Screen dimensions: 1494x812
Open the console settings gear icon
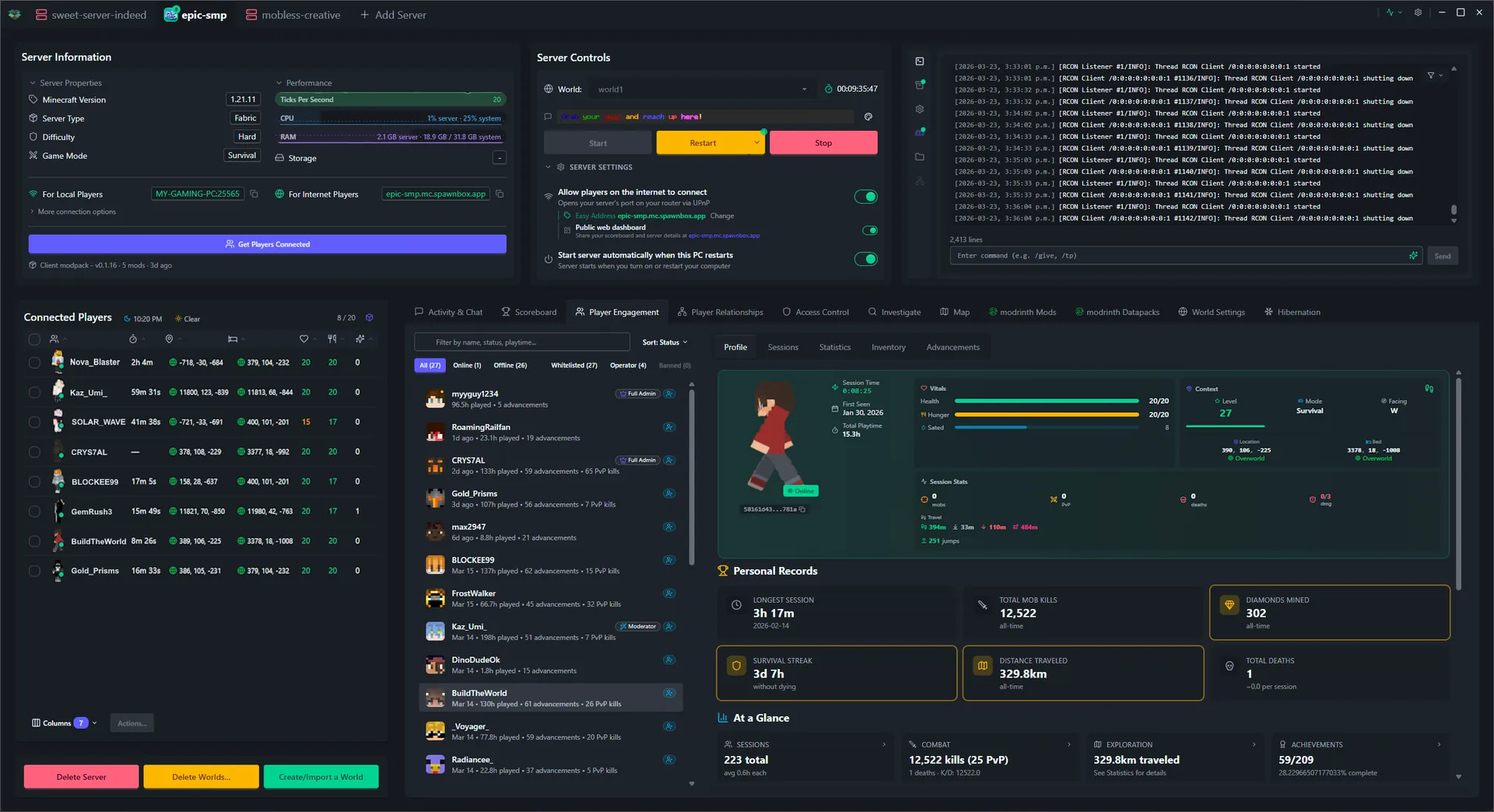(920, 109)
